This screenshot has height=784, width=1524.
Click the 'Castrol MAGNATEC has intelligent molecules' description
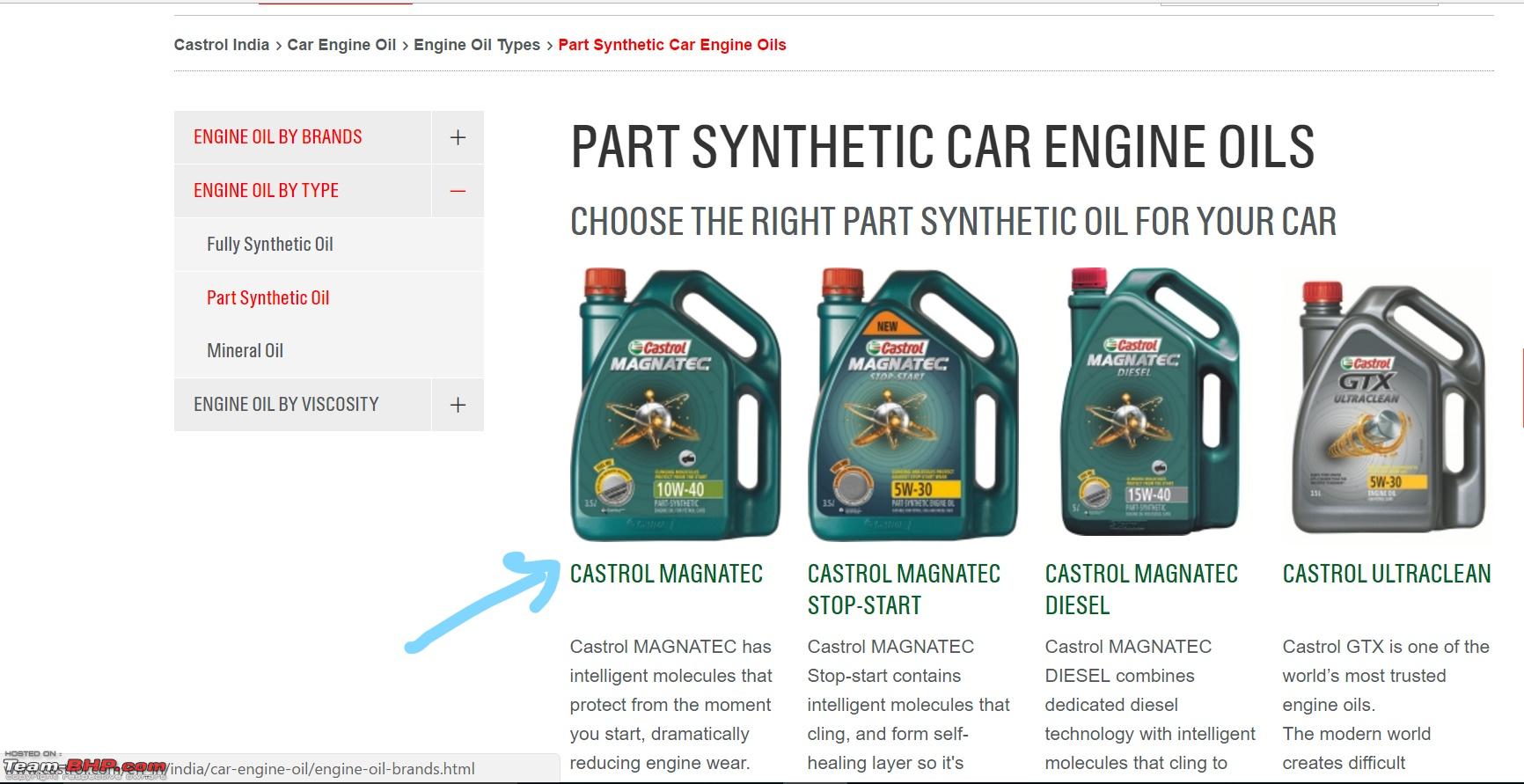tap(671, 705)
